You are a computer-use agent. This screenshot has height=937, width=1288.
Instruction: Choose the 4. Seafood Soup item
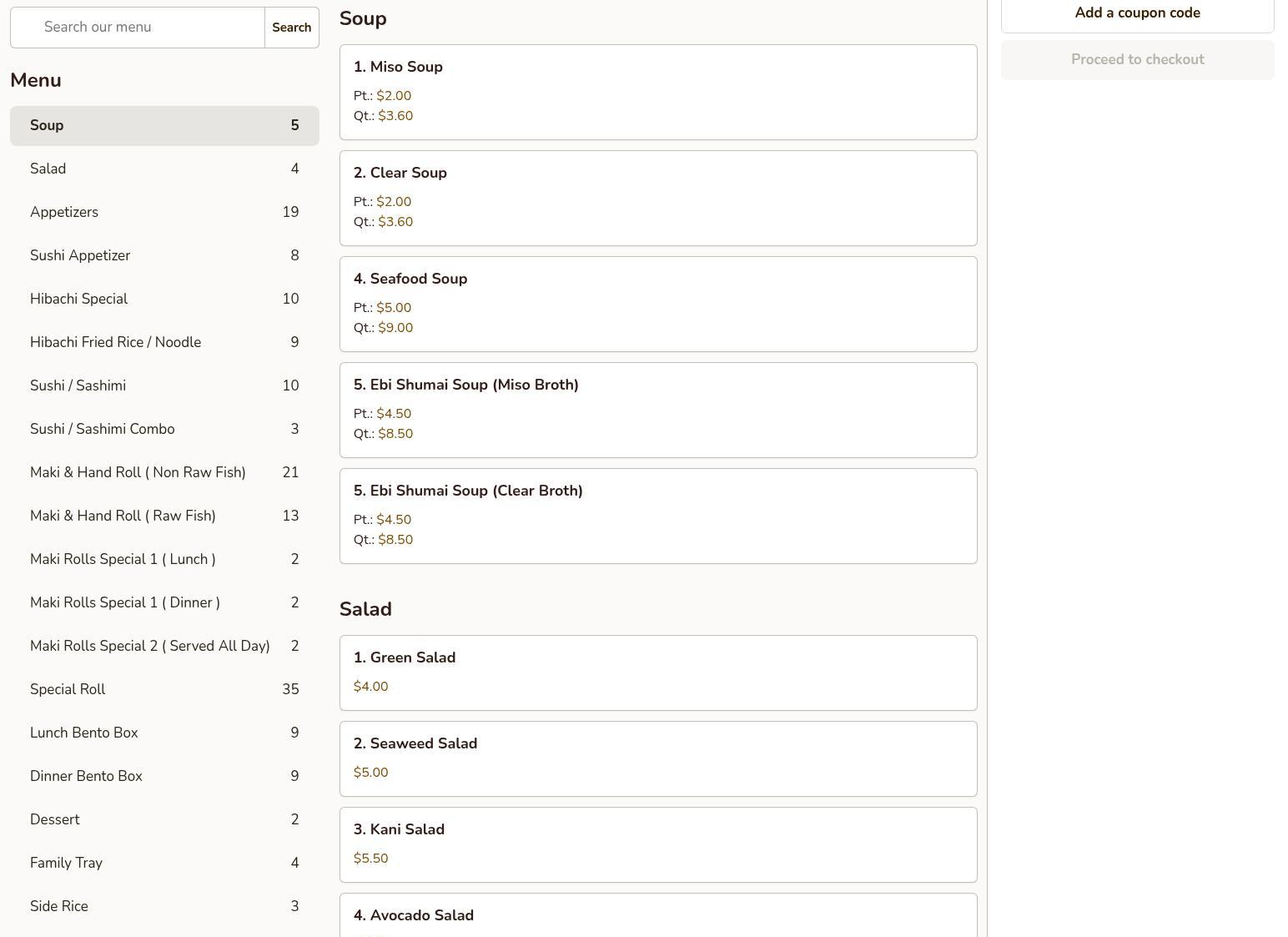pyautogui.click(x=658, y=305)
